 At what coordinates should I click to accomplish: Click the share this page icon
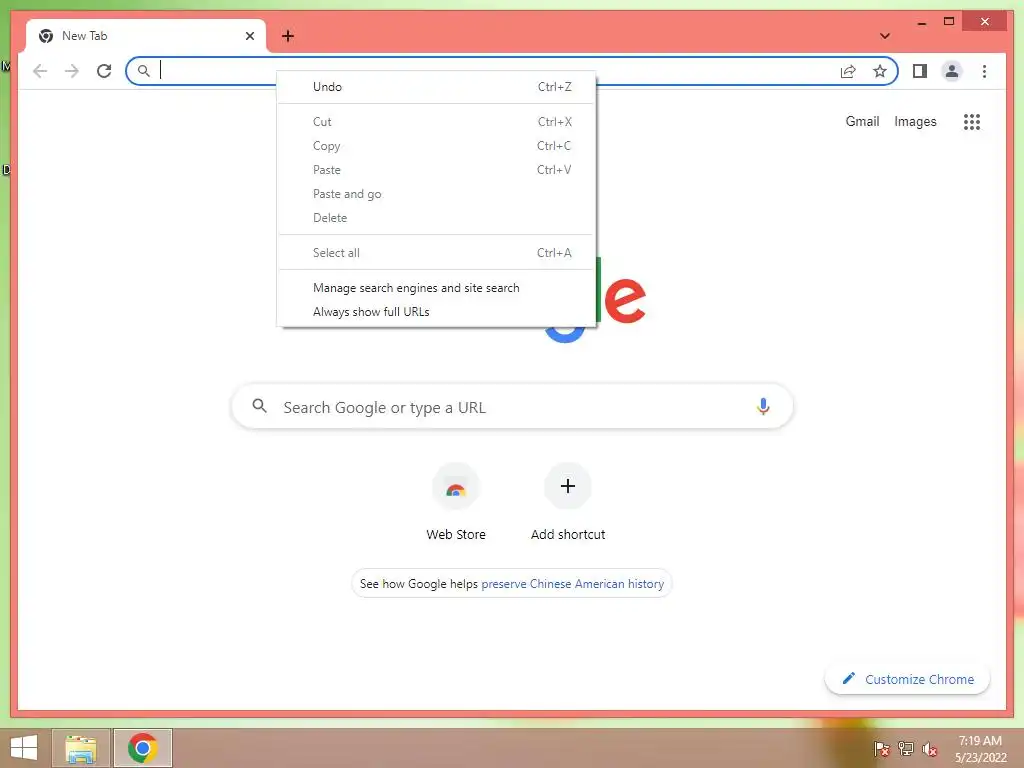848,71
